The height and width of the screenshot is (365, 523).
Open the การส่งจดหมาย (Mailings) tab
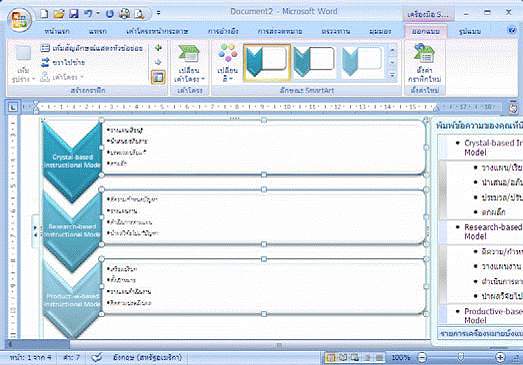click(x=280, y=31)
